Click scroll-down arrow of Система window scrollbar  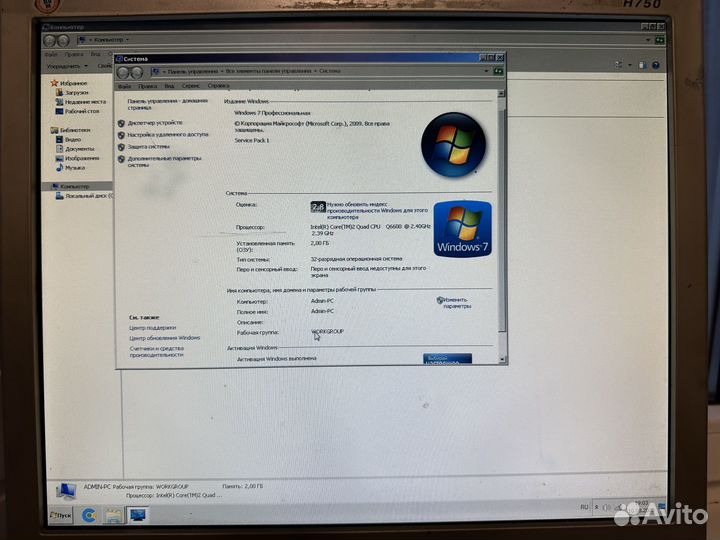click(502, 359)
